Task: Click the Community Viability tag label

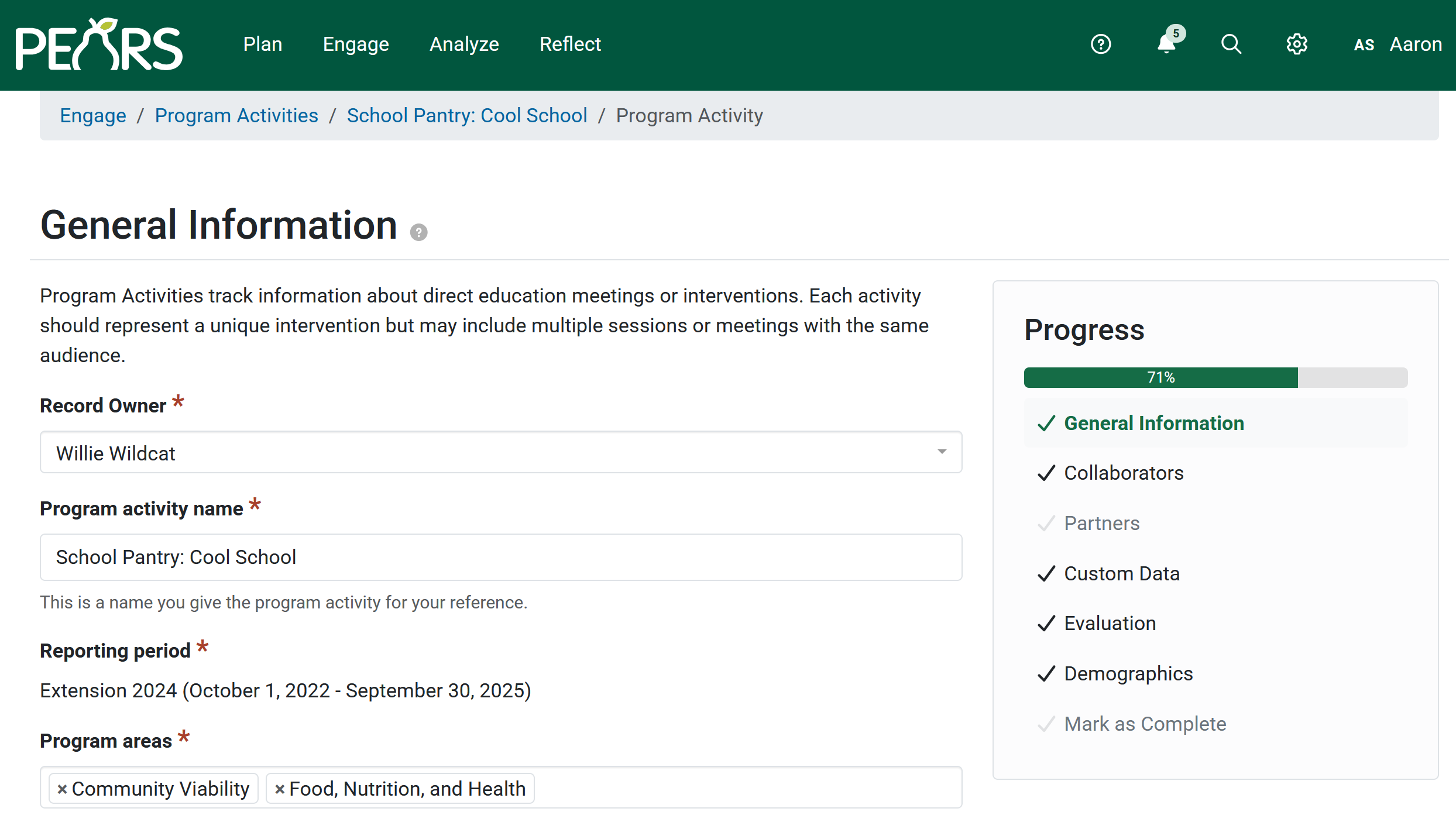Action: click(160, 789)
